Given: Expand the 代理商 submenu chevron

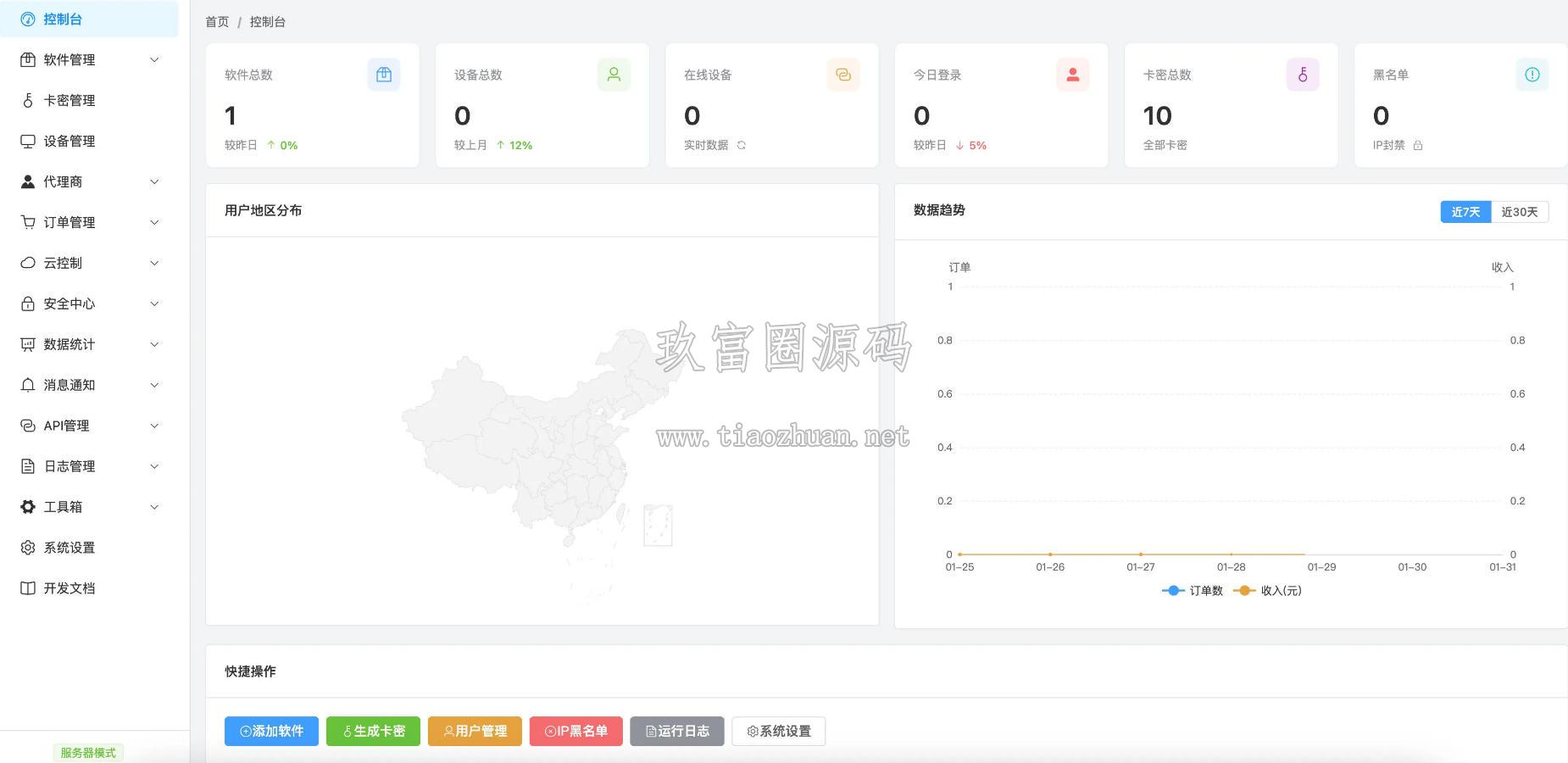Looking at the screenshot, I should coord(154,181).
